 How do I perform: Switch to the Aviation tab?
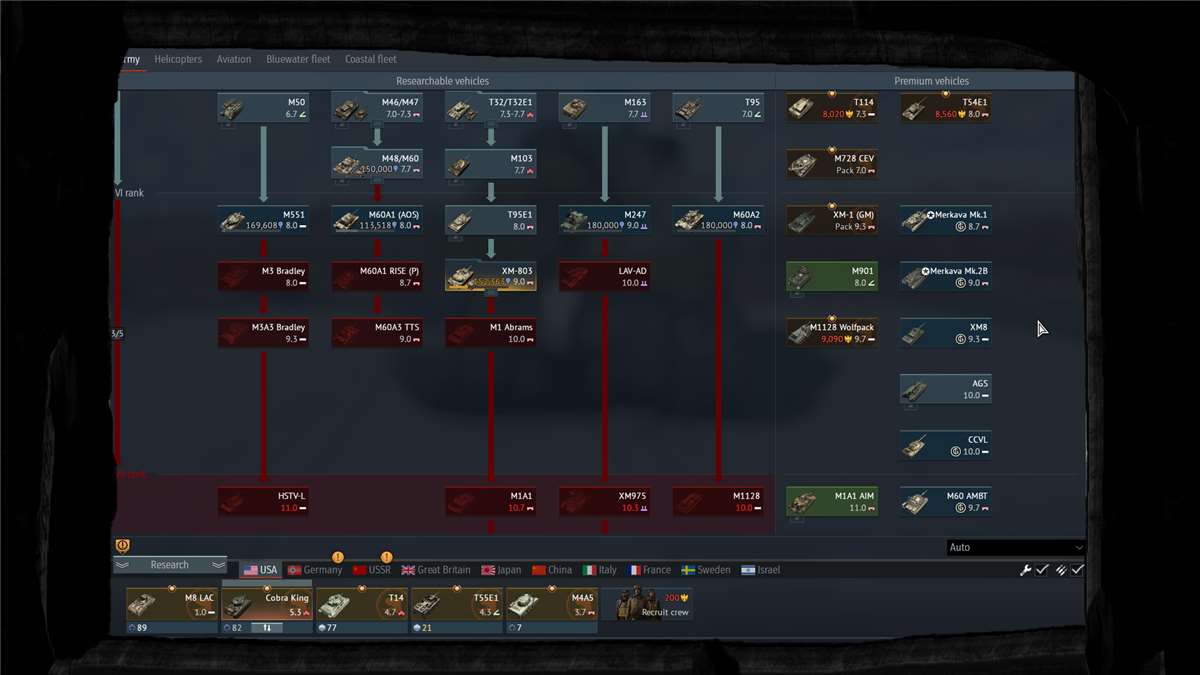[x=234, y=59]
